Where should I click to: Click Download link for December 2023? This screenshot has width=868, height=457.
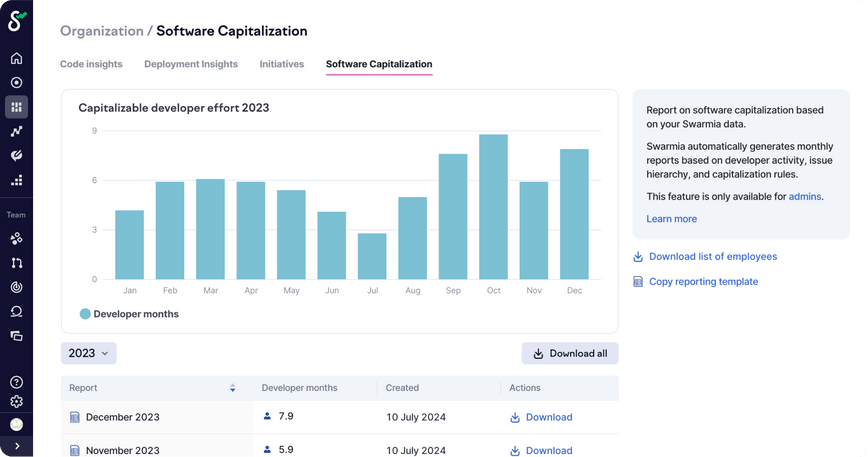click(549, 417)
